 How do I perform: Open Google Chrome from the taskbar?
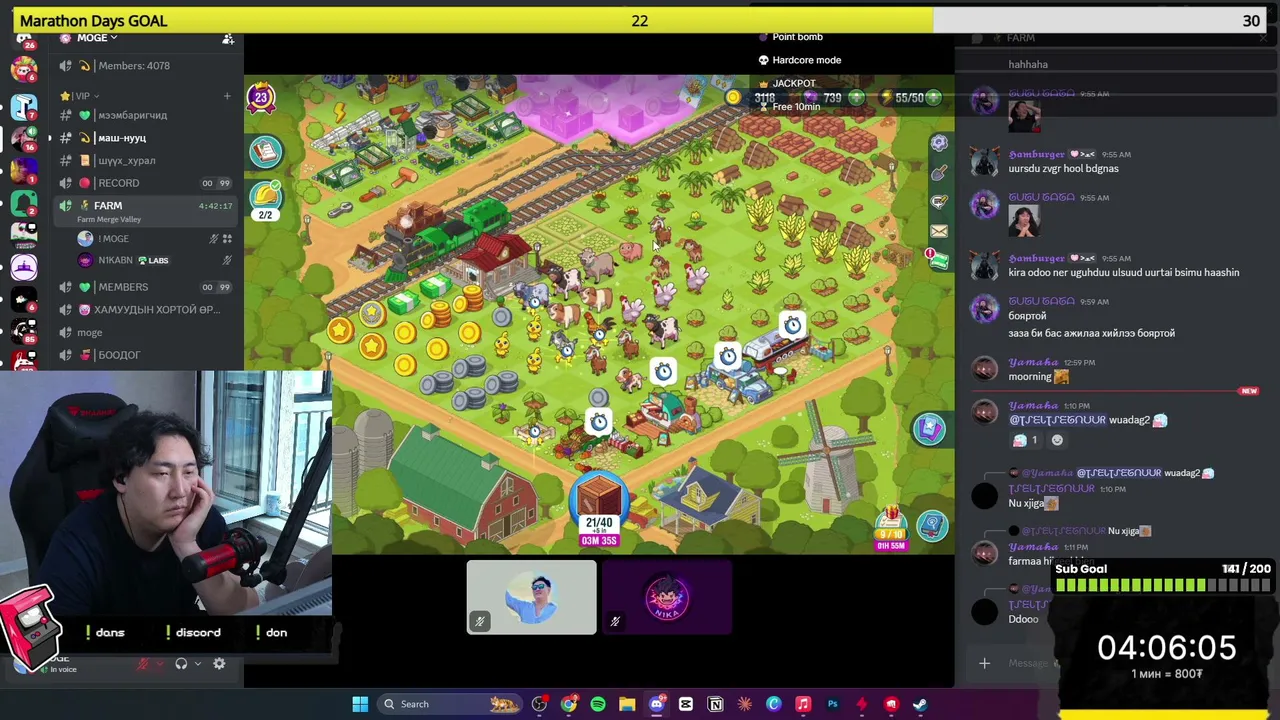569,704
